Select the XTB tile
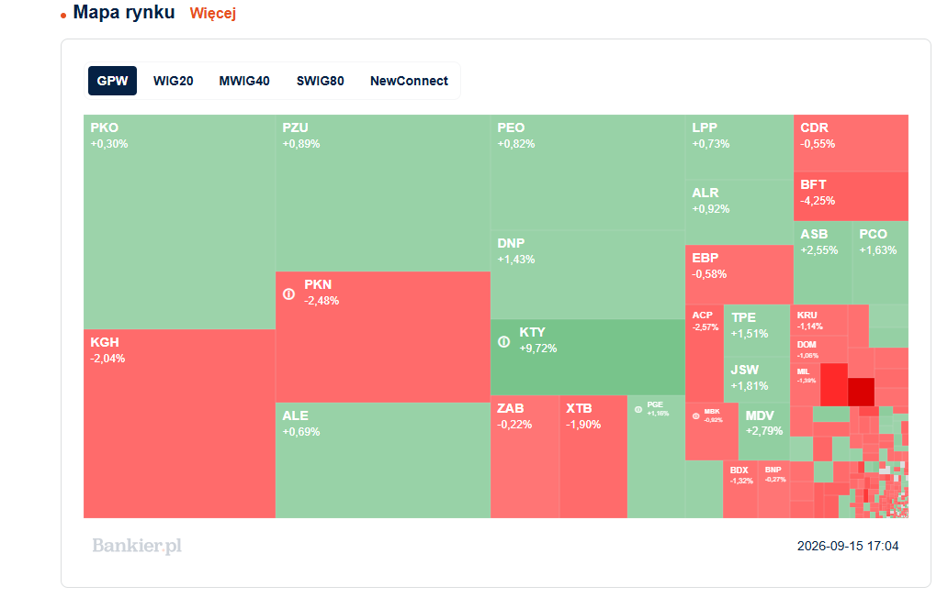 [x=593, y=457]
